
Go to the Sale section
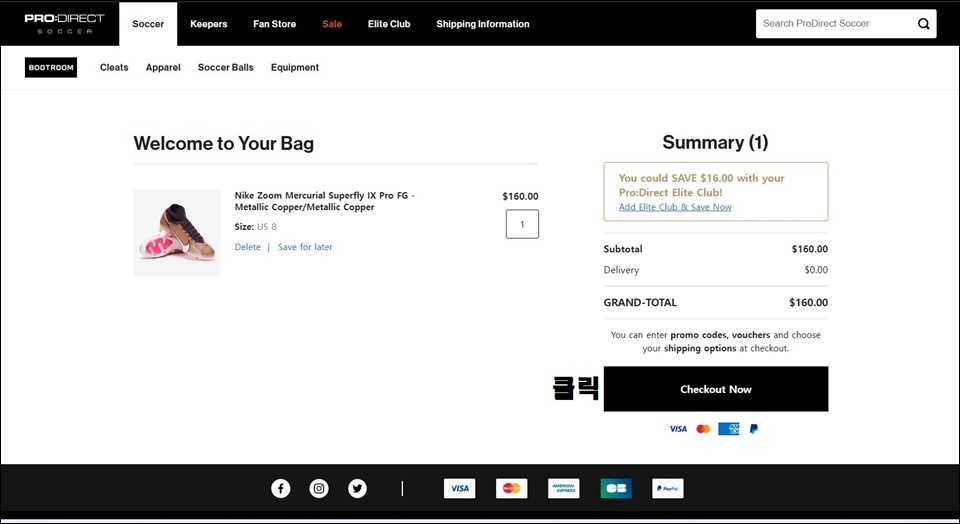pos(332,24)
